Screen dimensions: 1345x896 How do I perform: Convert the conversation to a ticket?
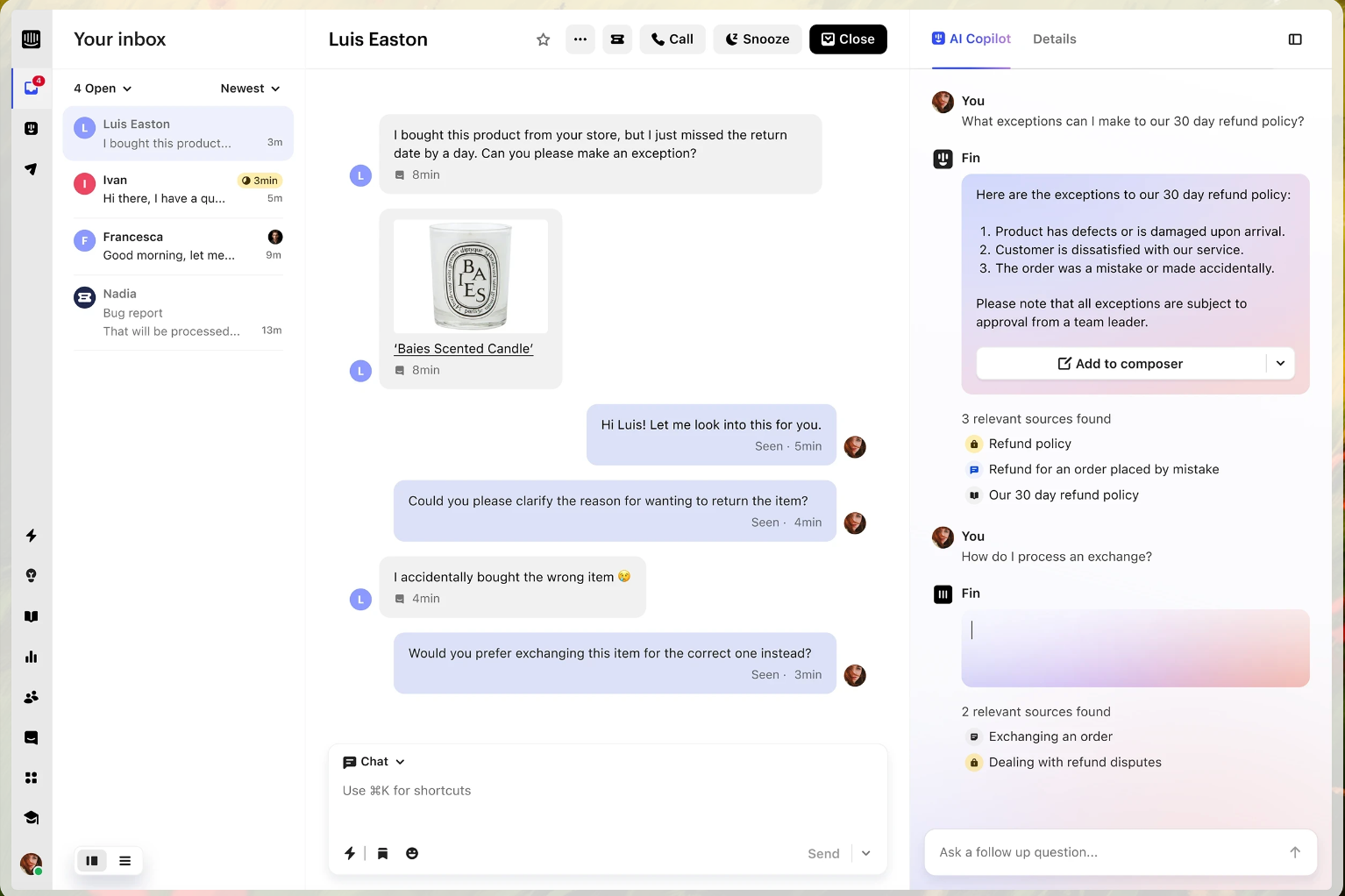coord(617,39)
